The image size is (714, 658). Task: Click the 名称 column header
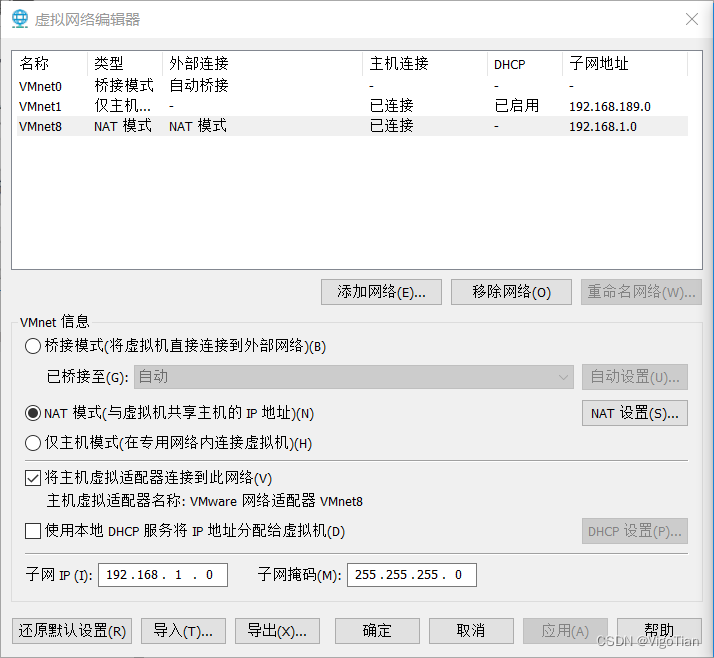(50, 64)
